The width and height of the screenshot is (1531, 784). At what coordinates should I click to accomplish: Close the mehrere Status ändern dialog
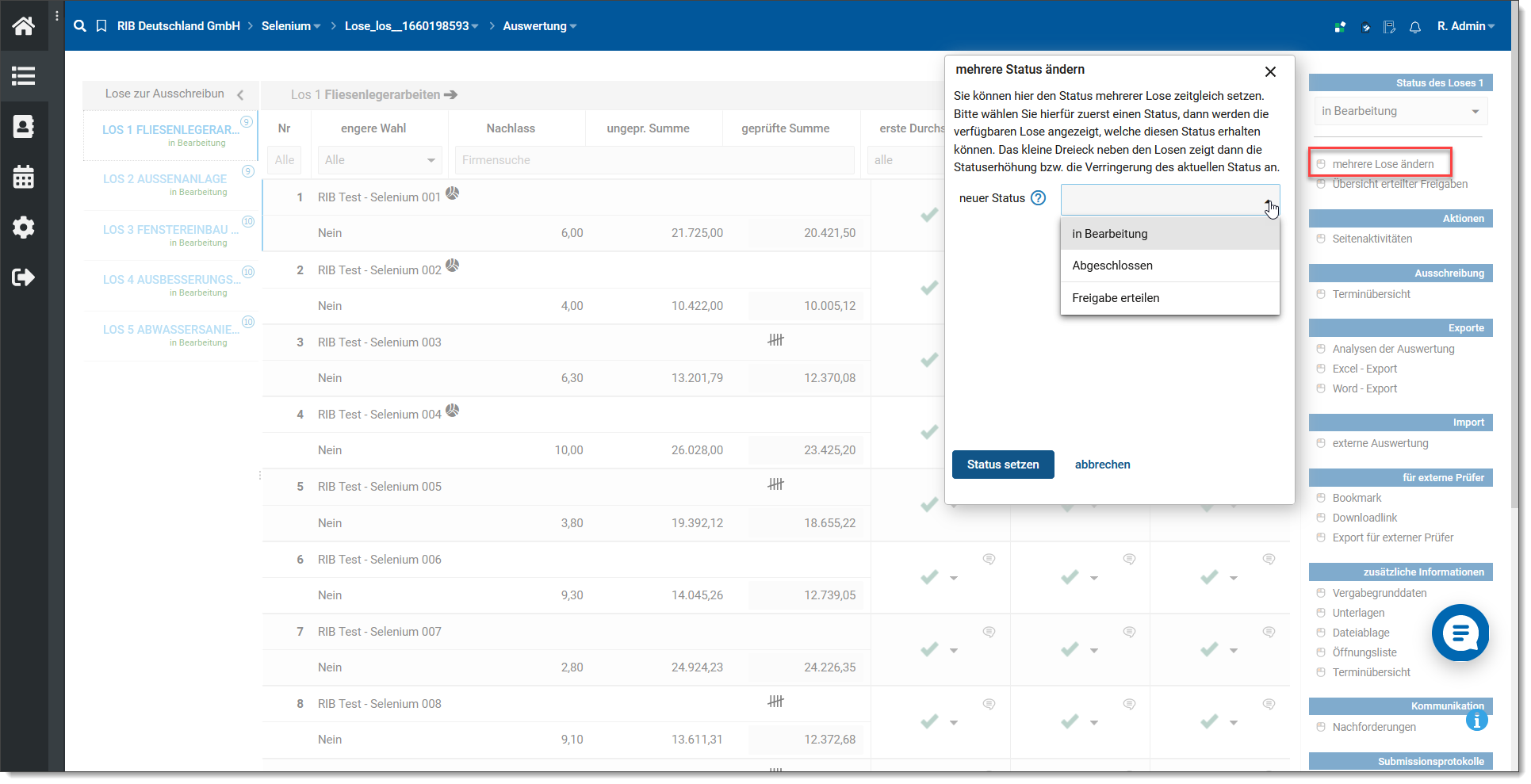(x=1270, y=71)
